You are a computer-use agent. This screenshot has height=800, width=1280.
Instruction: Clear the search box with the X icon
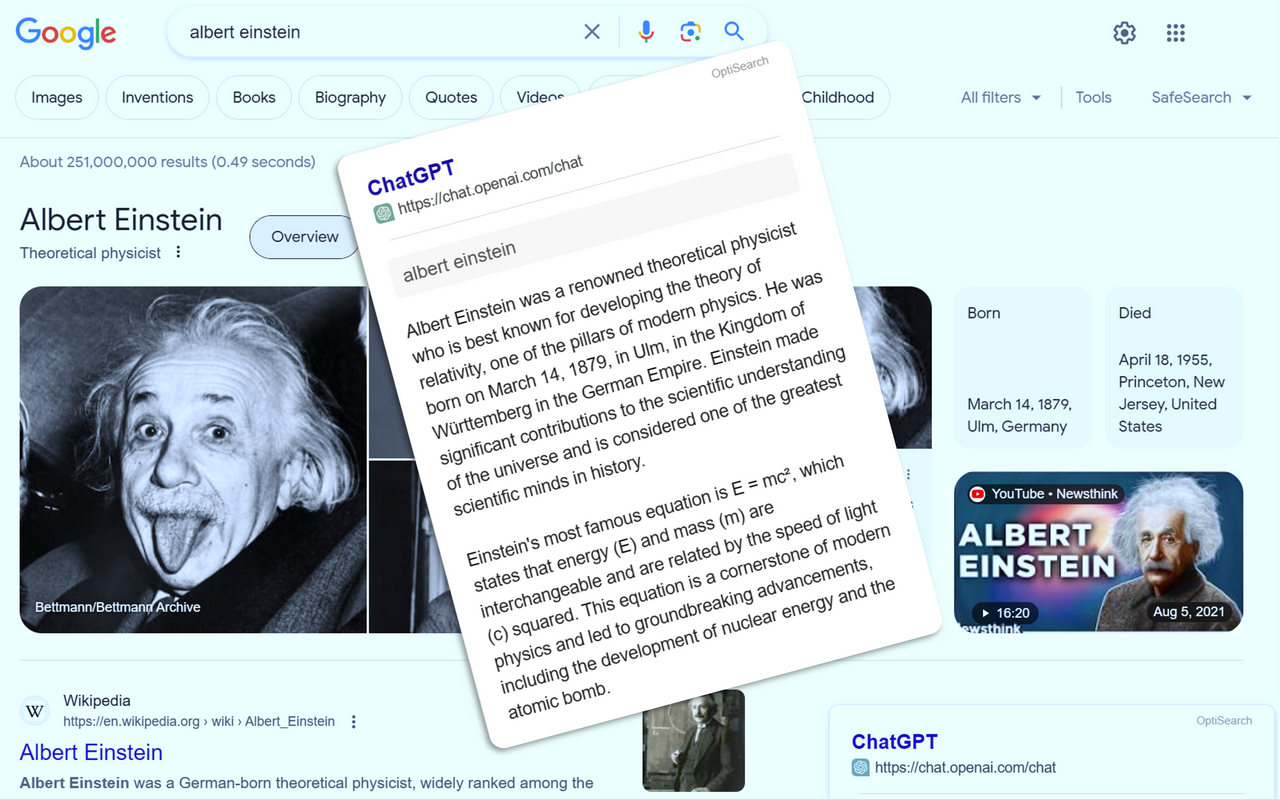pos(592,32)
